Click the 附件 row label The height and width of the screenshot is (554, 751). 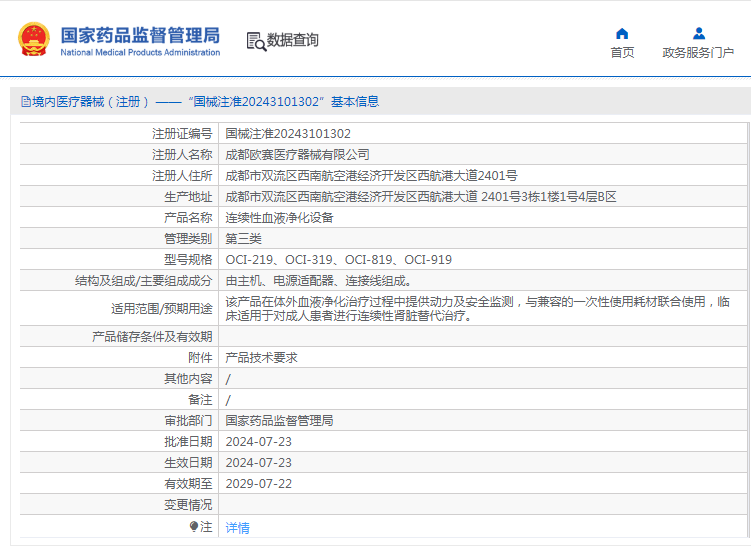pyautogui.click(x=200, y=358)
